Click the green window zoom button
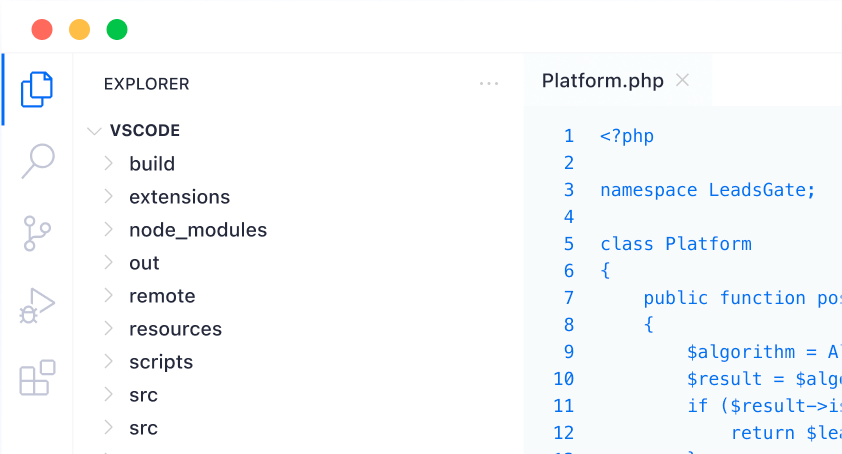The height and width of the screenshot is (454, 842). (117, 30)
